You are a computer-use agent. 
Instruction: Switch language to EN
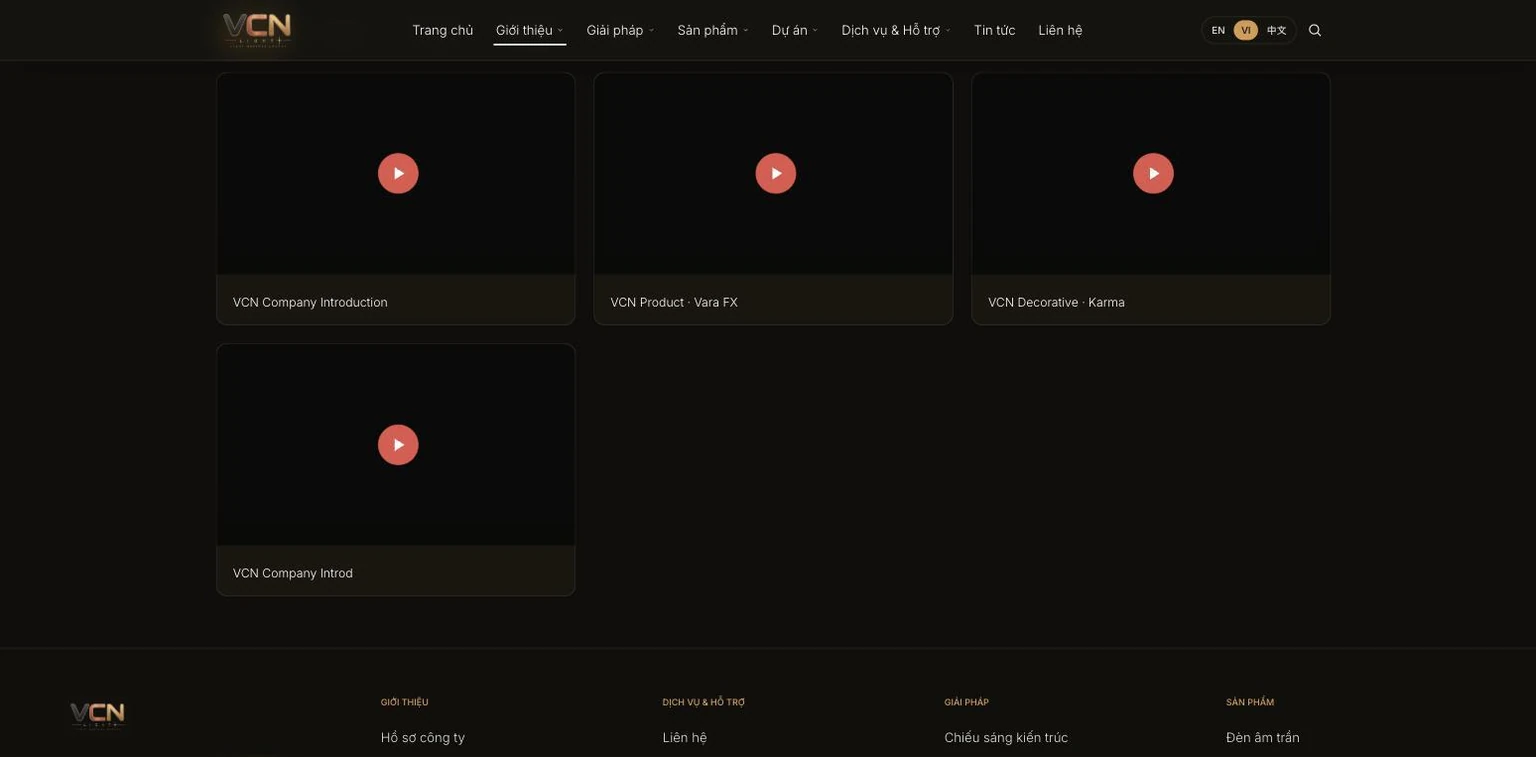pos(1218,30)
